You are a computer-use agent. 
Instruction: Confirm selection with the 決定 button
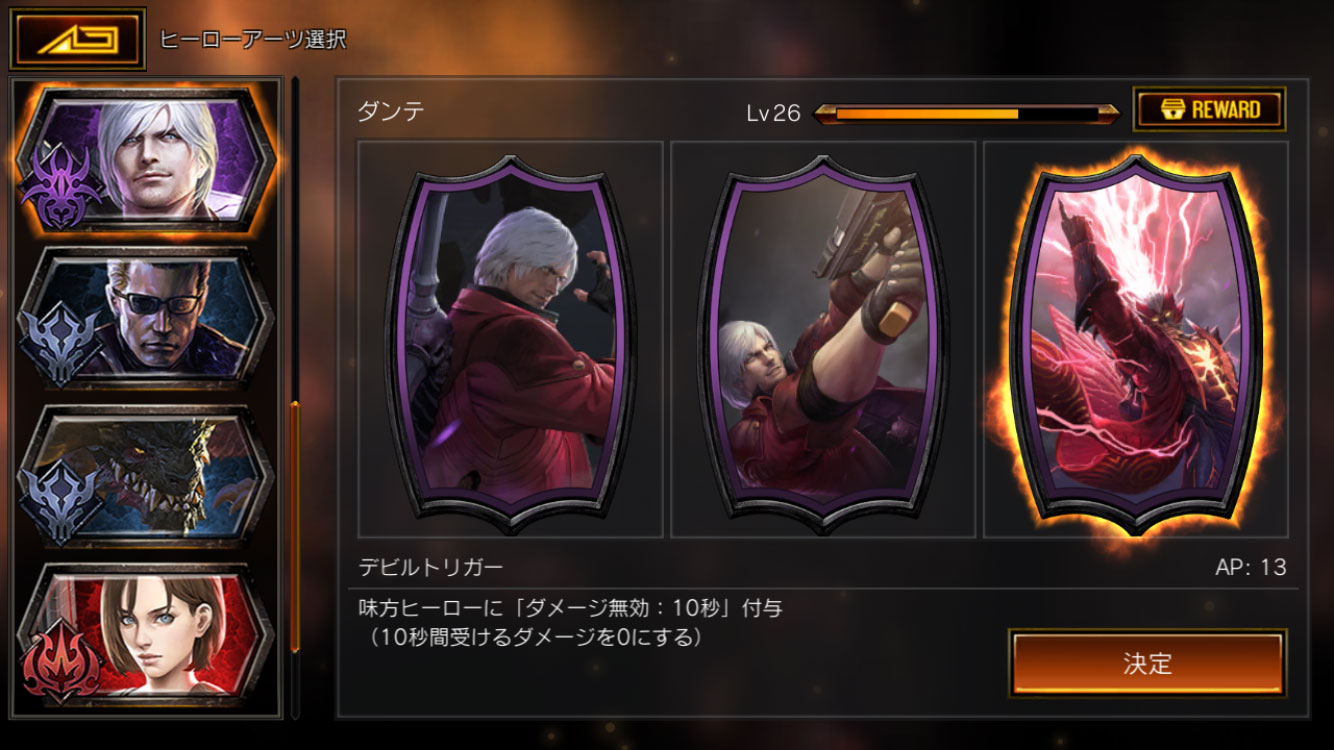[x=1147, y=663]
